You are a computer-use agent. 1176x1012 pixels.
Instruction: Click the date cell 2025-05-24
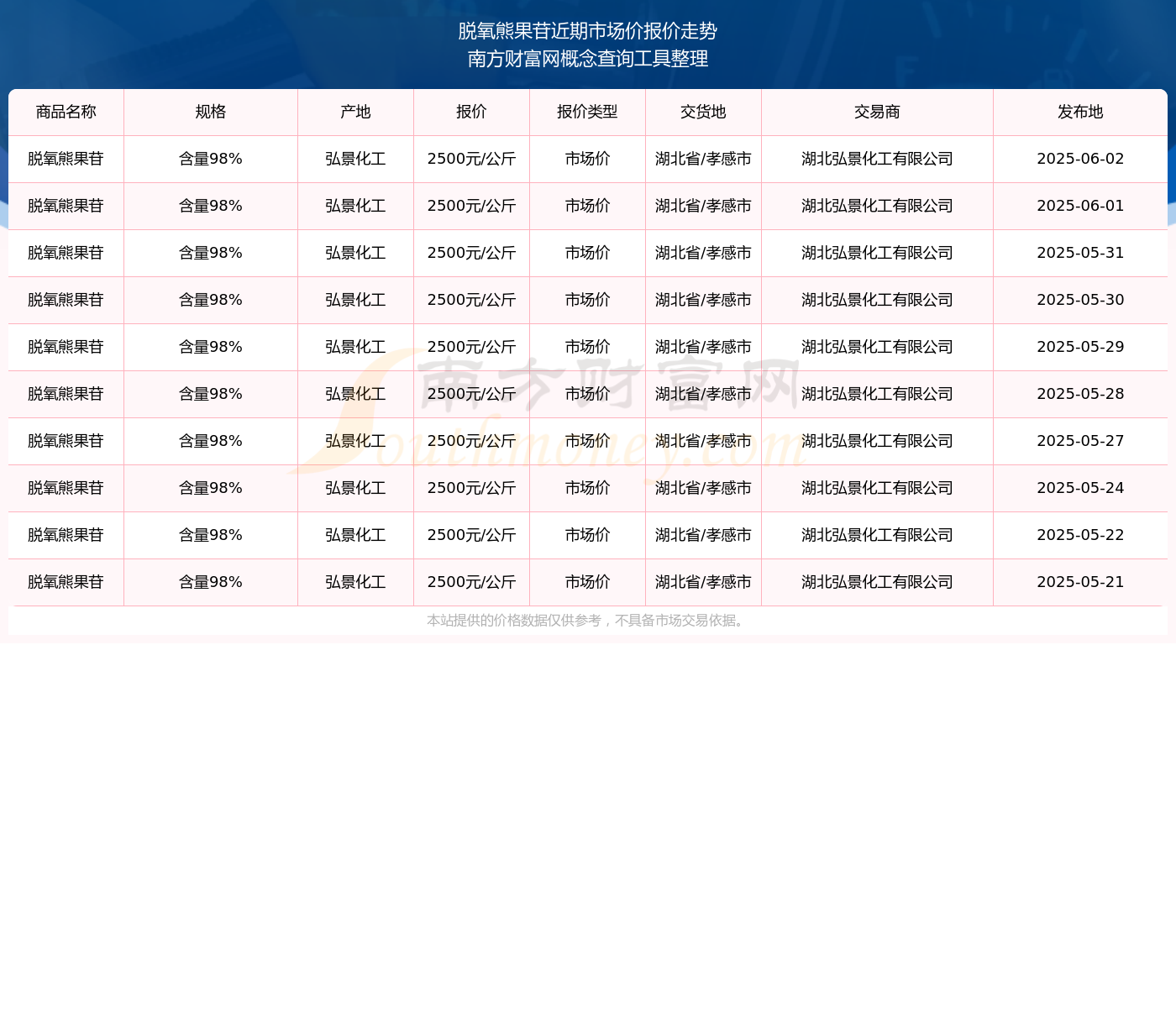(x=1080, y=488)
